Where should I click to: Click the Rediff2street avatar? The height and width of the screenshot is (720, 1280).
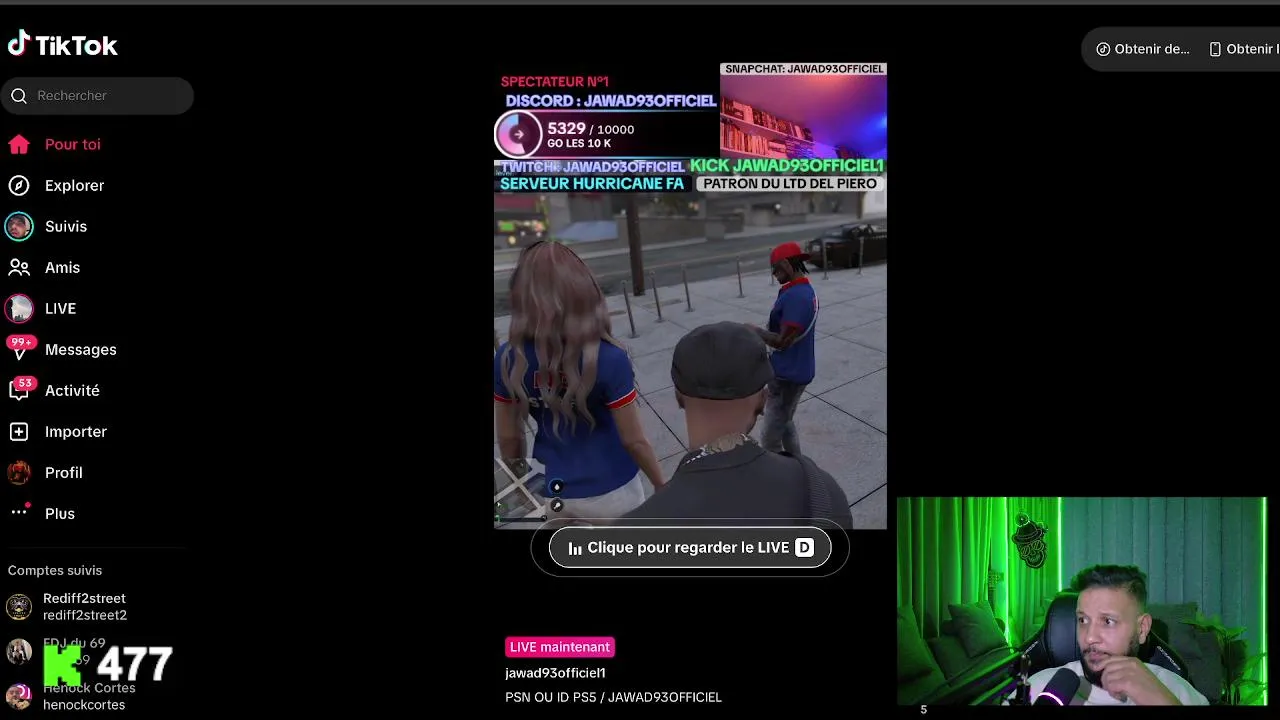pos(19,606)
